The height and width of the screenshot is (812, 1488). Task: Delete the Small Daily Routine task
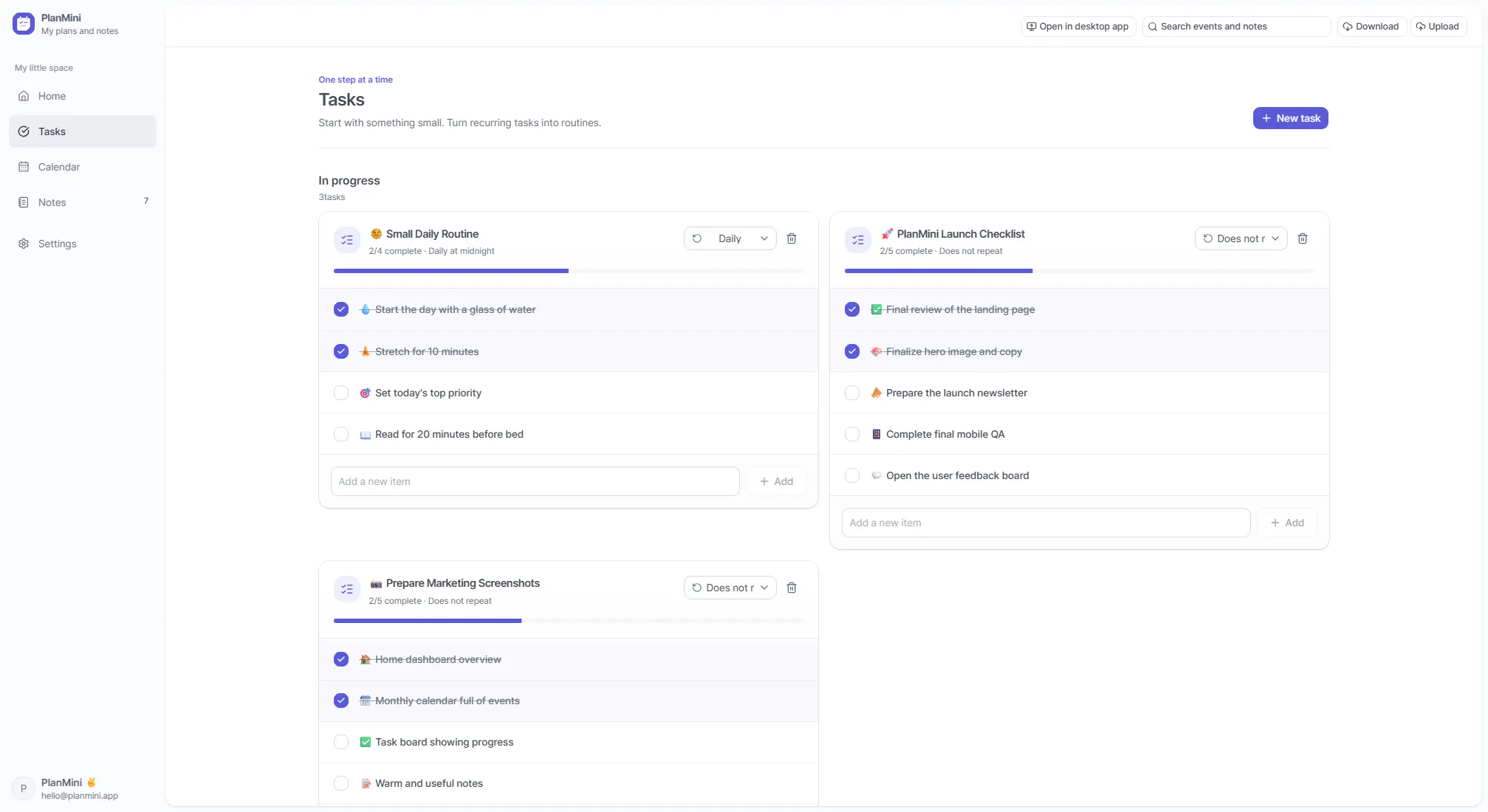pyautogui.click(x=792, y=238)
